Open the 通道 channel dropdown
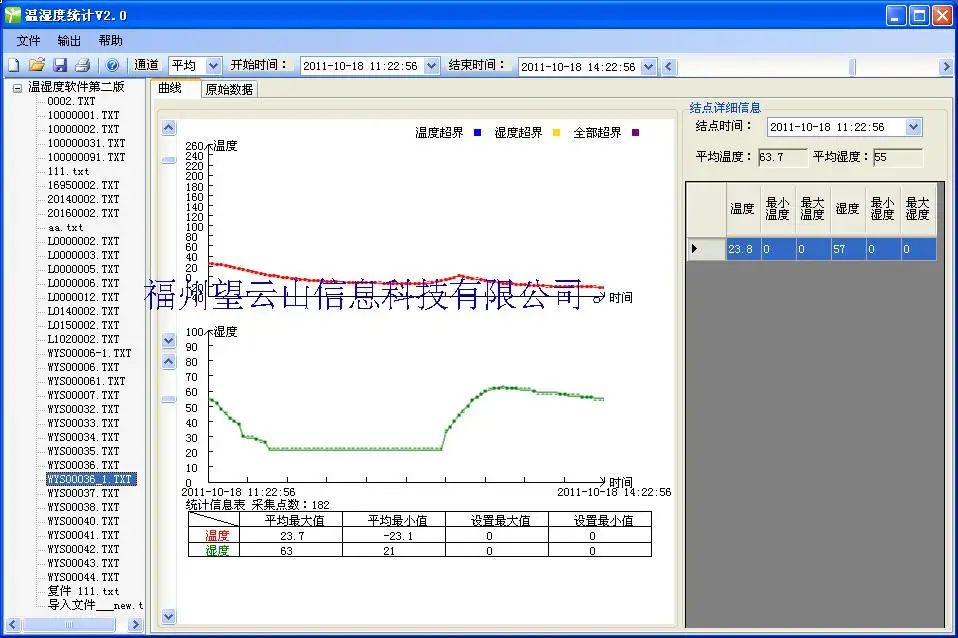 click(213, 65)
